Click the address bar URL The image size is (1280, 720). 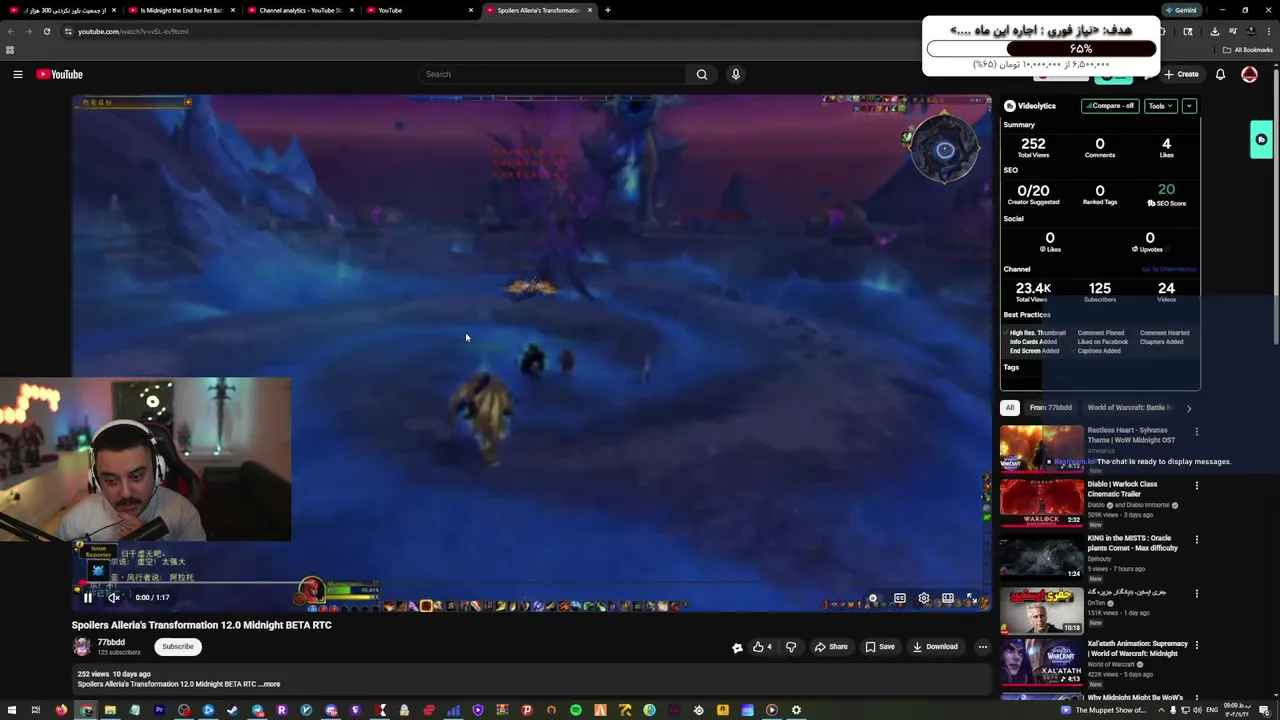133,31
